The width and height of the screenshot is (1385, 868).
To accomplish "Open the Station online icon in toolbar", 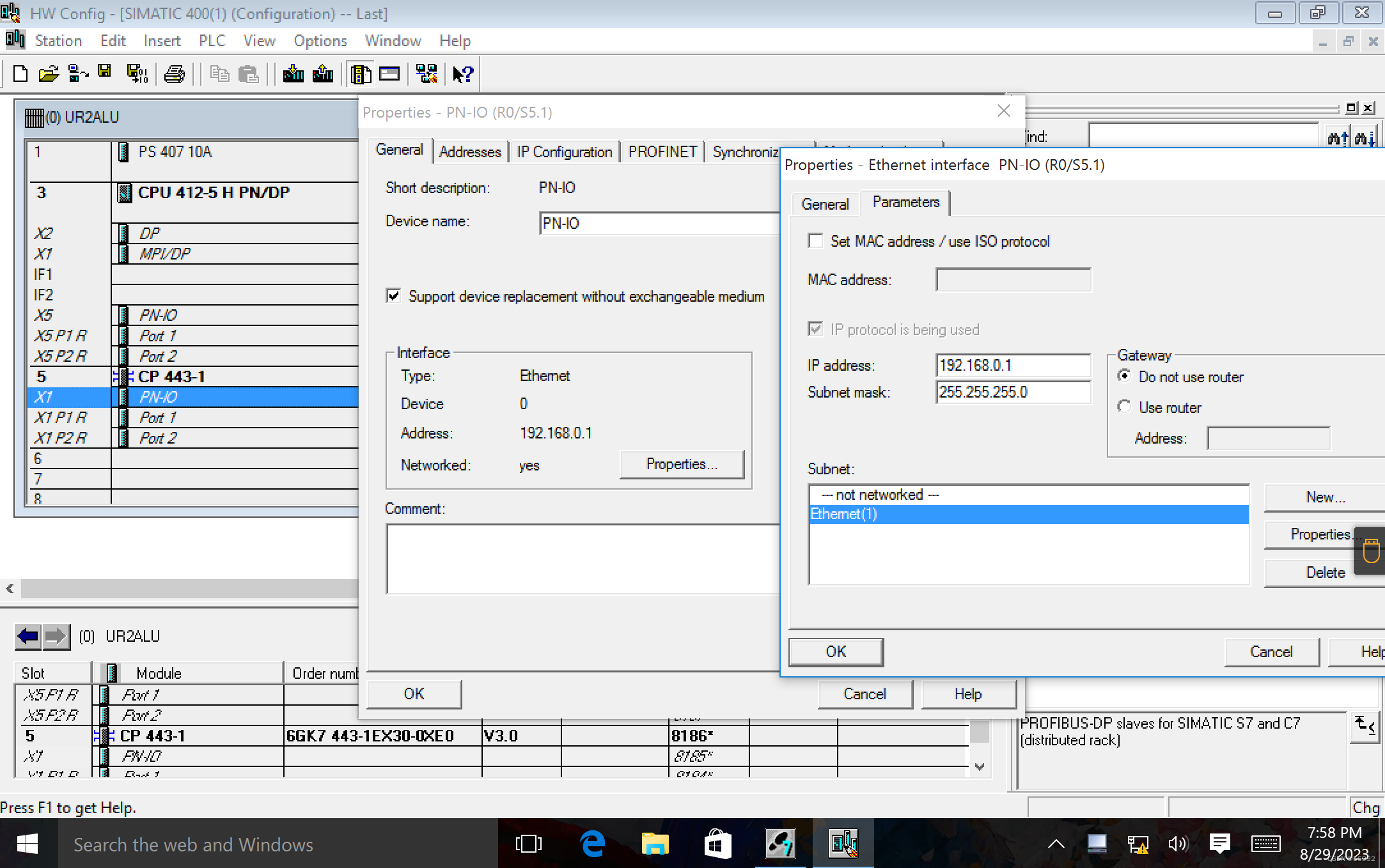I will (x=78, y=74).
